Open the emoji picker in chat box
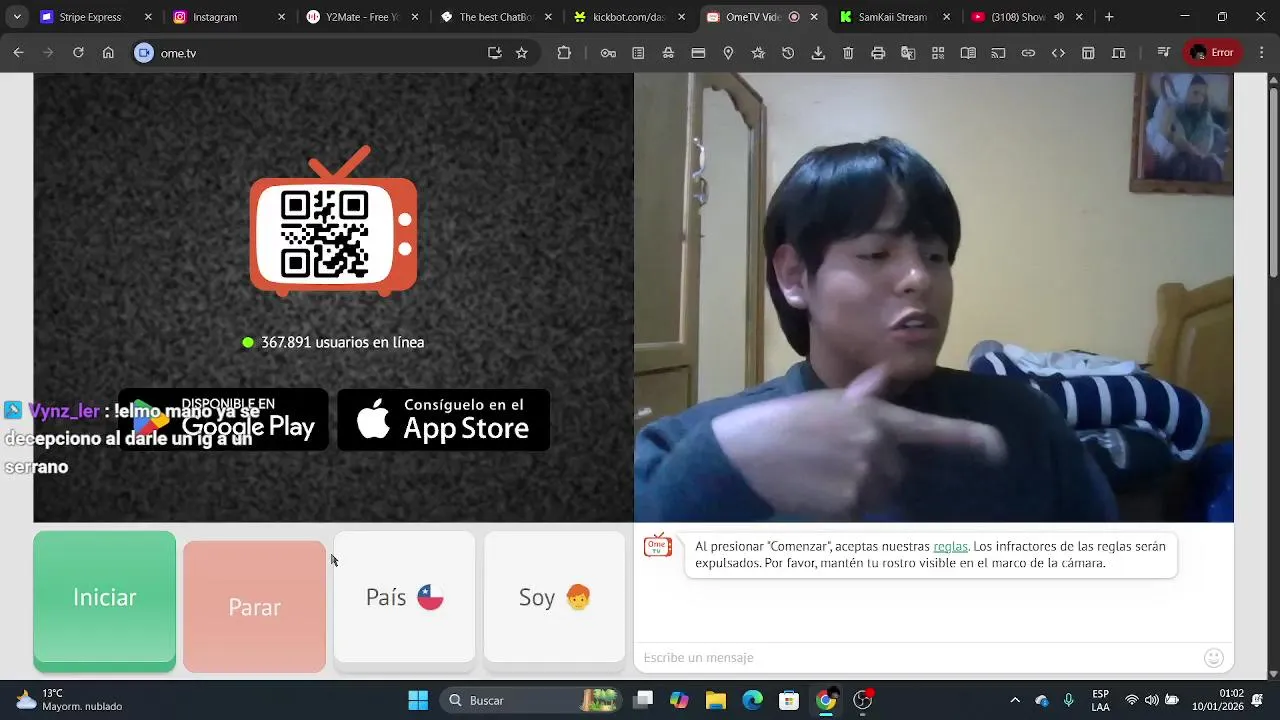Viewport: 1280px width, 720px height. (1214, 657)
